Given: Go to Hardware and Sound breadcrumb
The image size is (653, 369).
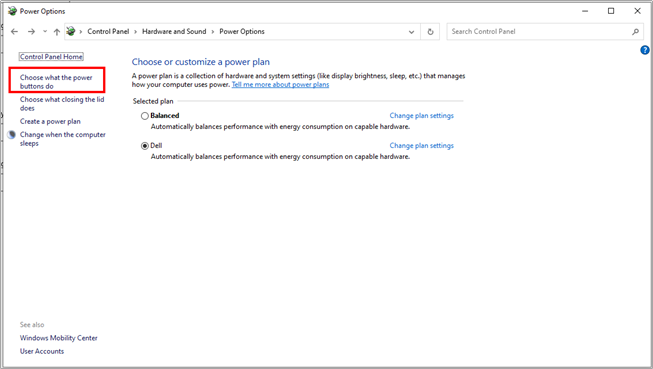Looking at the screenshot, I should [x=174, y=32].
